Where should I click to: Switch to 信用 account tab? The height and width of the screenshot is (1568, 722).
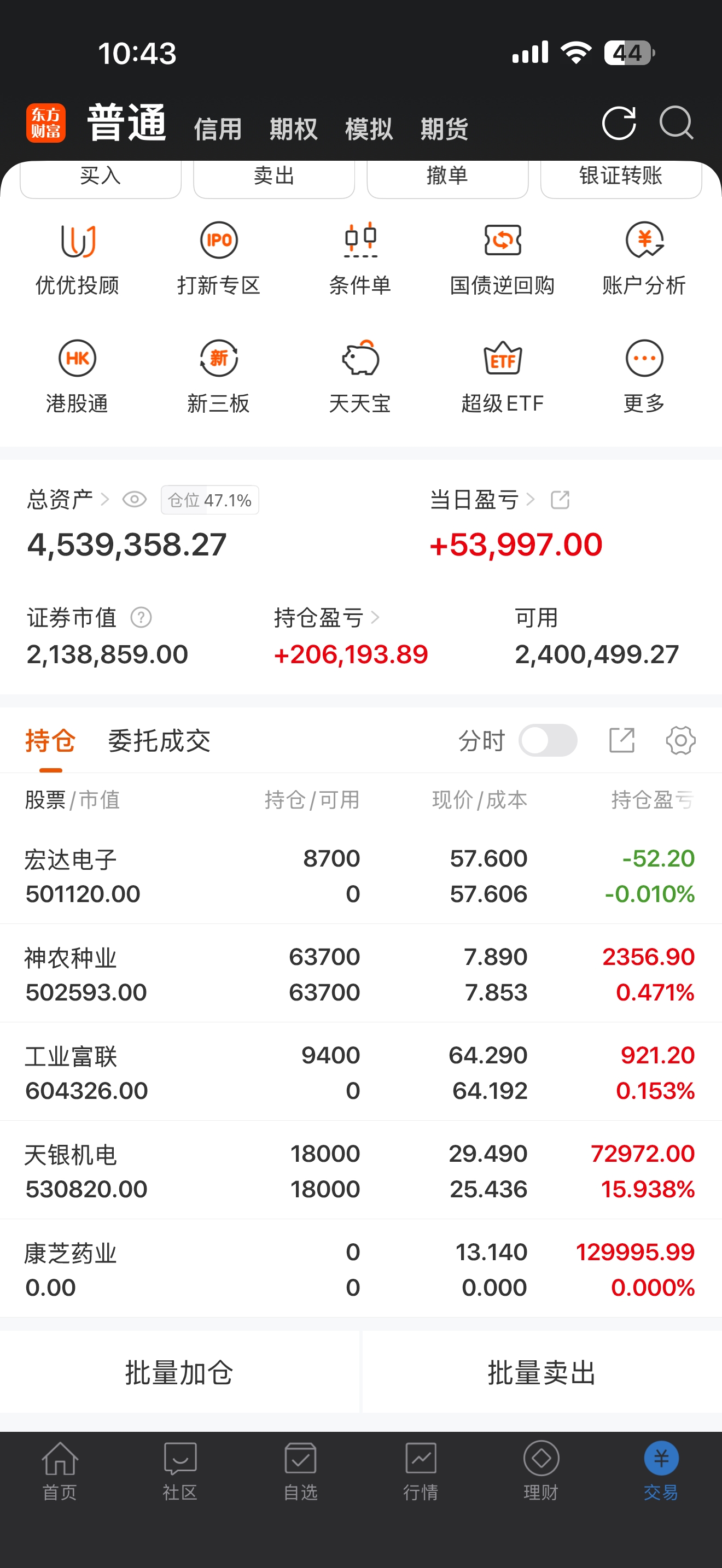[218, 129]
